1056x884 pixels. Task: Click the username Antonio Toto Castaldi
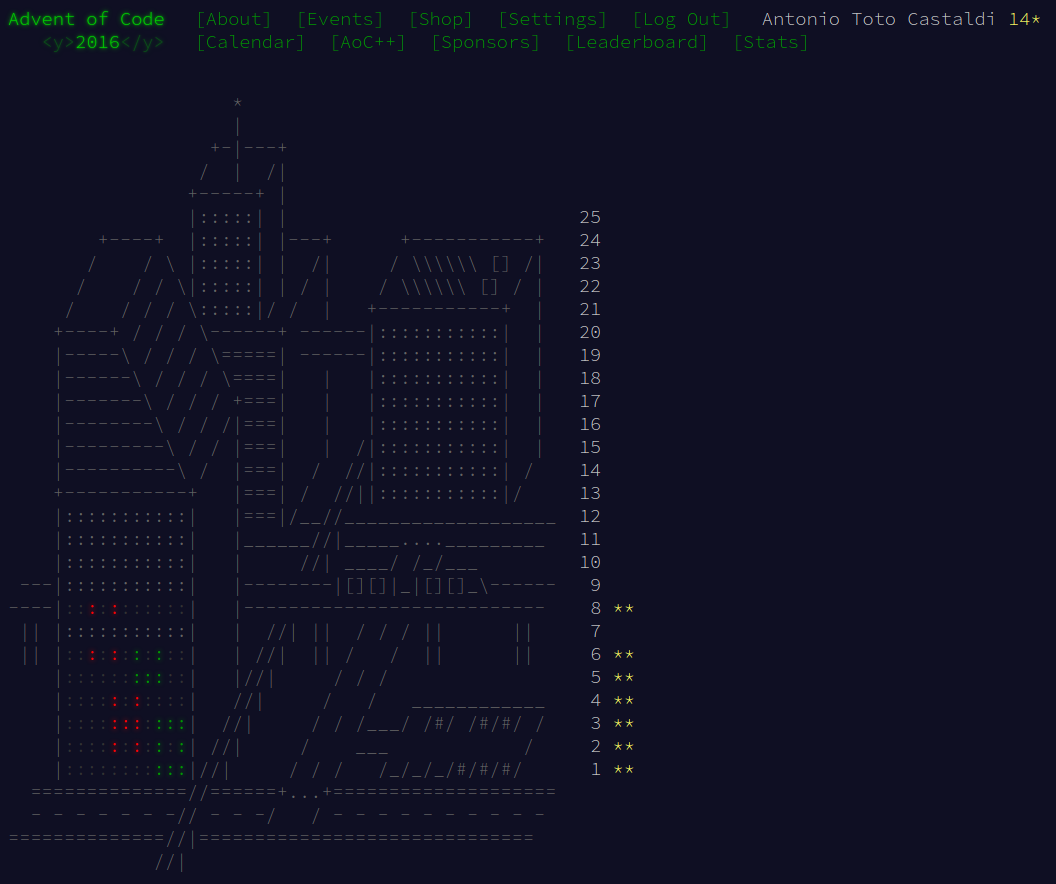tap(878, 19)
